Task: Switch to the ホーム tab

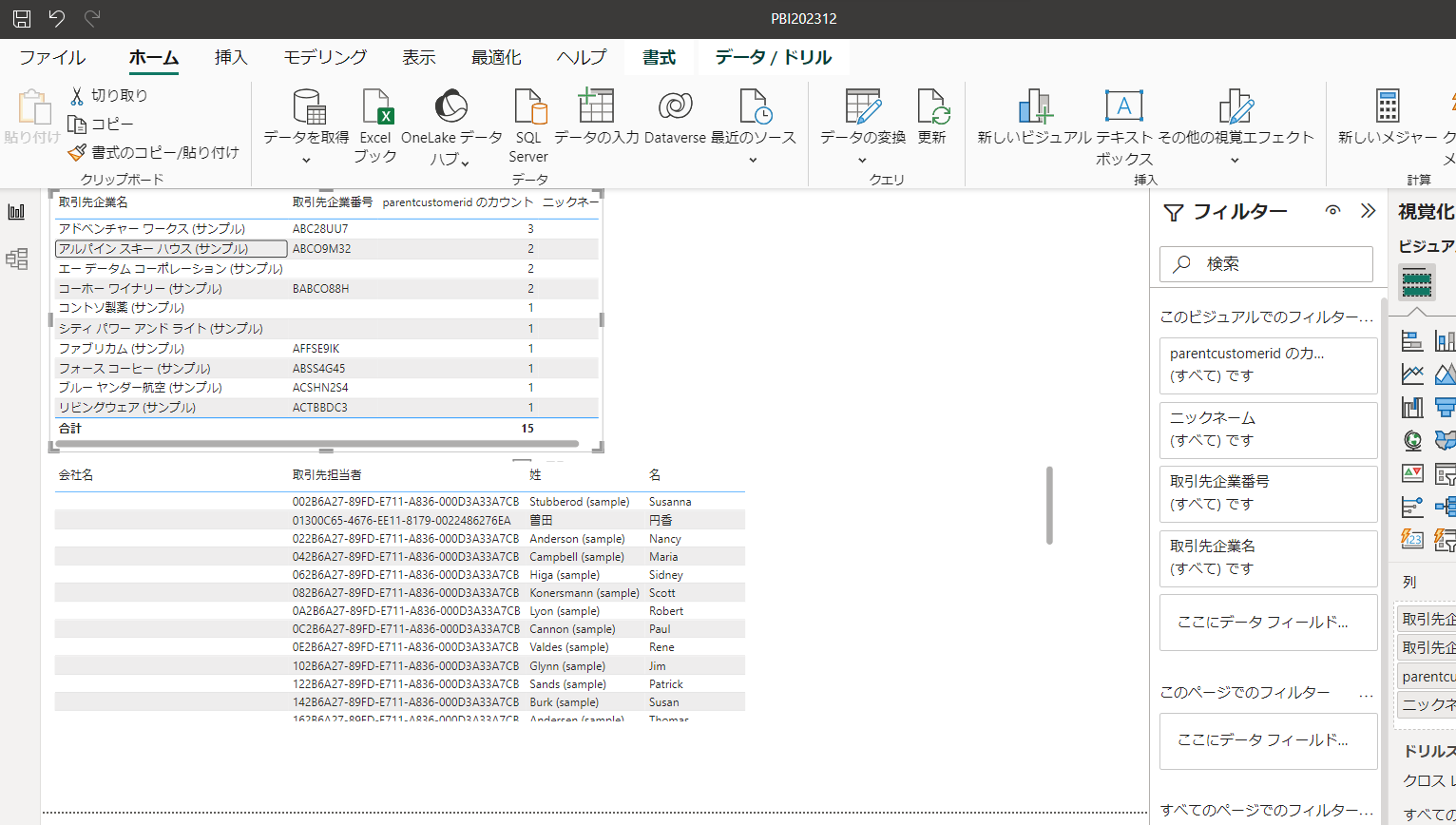Action: click(154, 57)
